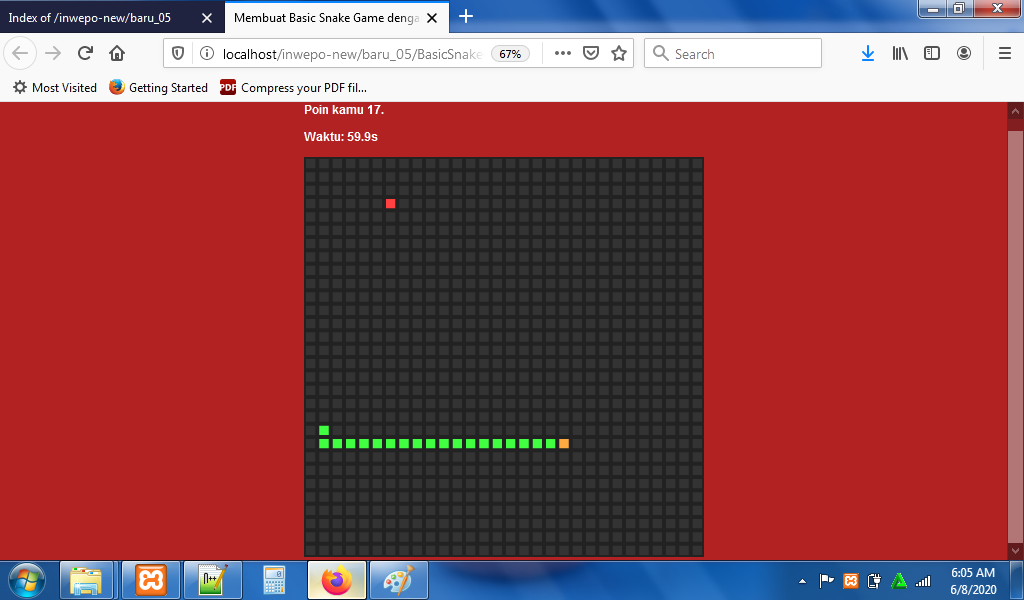Open Notepad++ from the taskbar
Viewport: 1024px width, 600px height.
click(213, 580)
